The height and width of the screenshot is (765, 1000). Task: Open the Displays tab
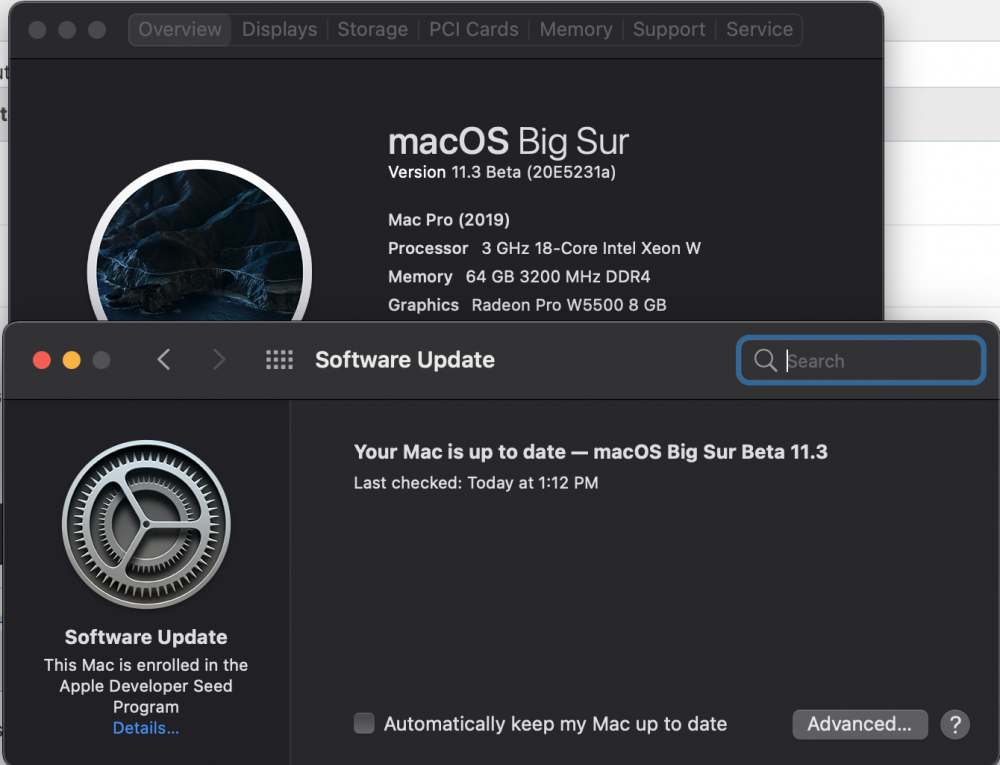[279, 29]
